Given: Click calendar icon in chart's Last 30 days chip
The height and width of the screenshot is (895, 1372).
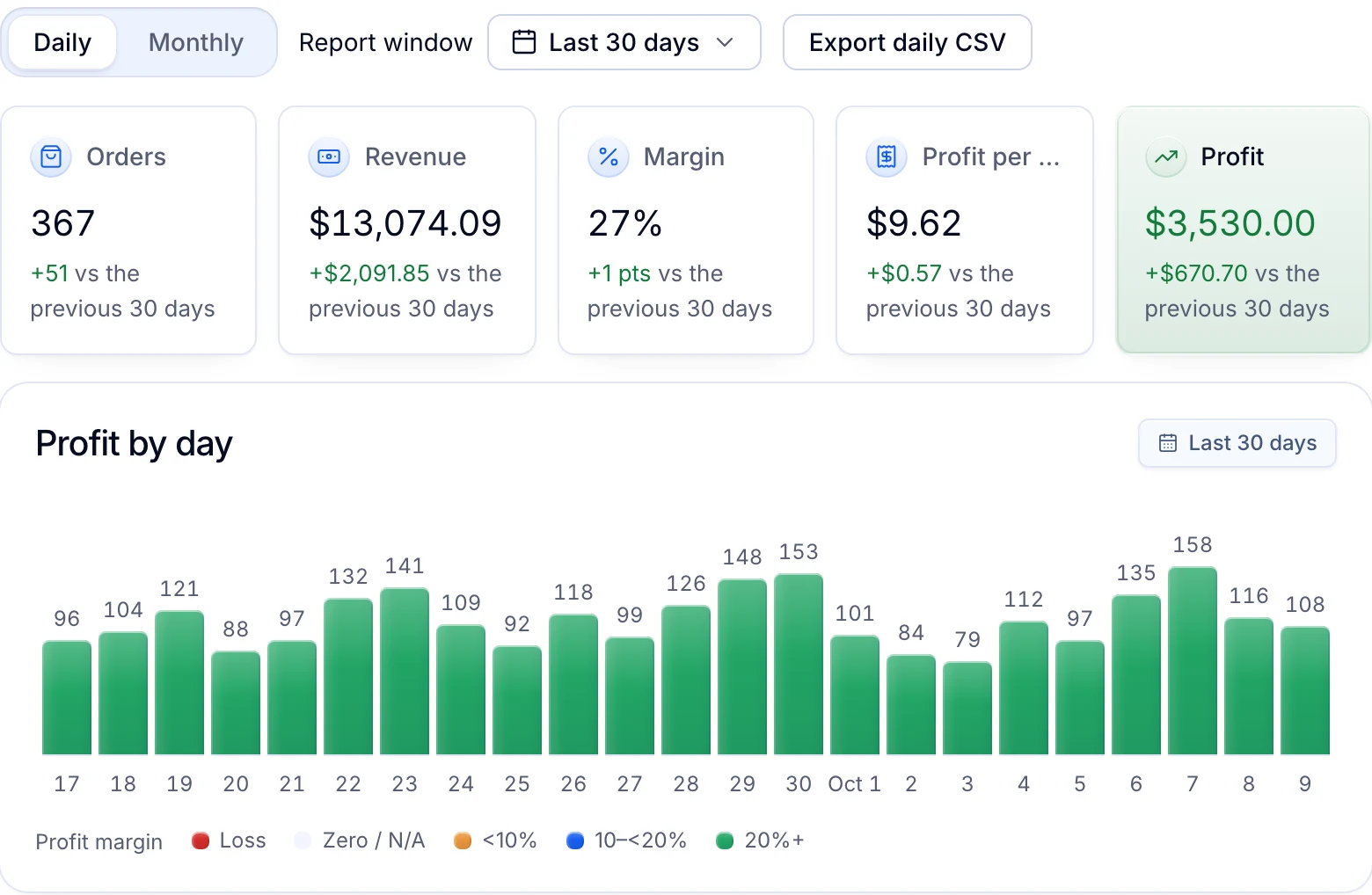Looking at the screenshot, I should tap(1168, 443).
